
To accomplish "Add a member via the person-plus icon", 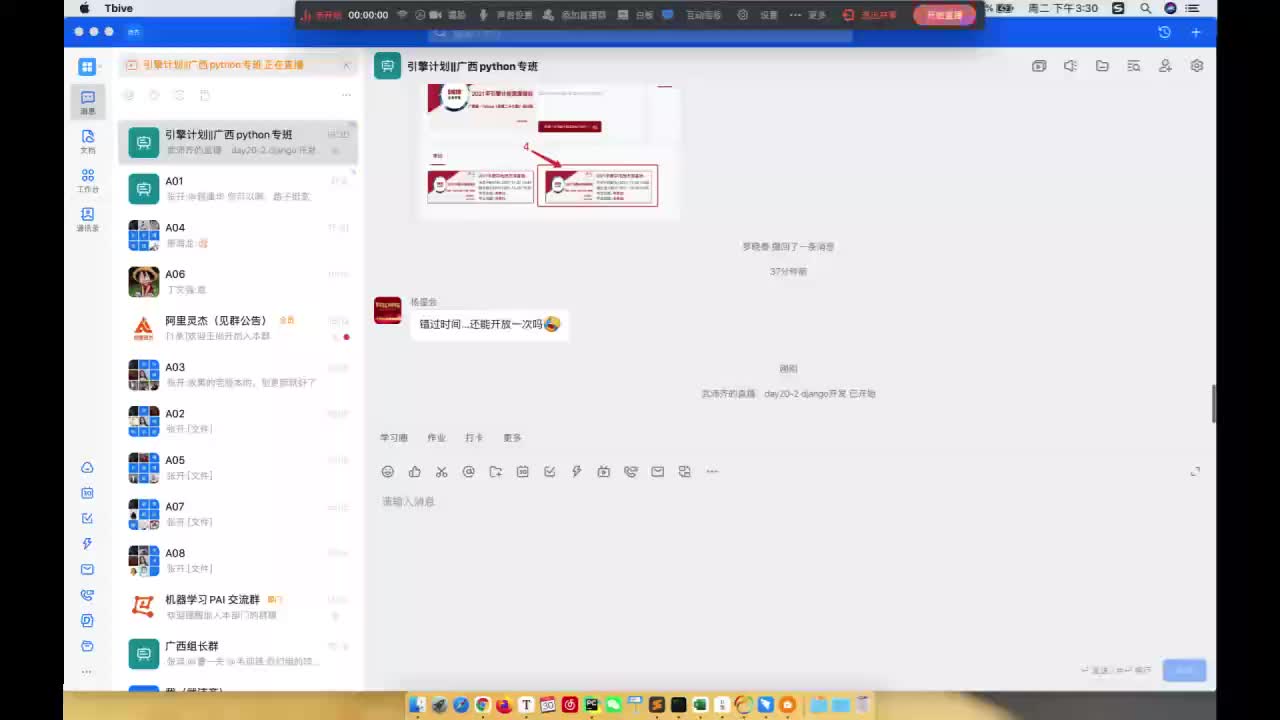I will click(x=1165, y=66).
